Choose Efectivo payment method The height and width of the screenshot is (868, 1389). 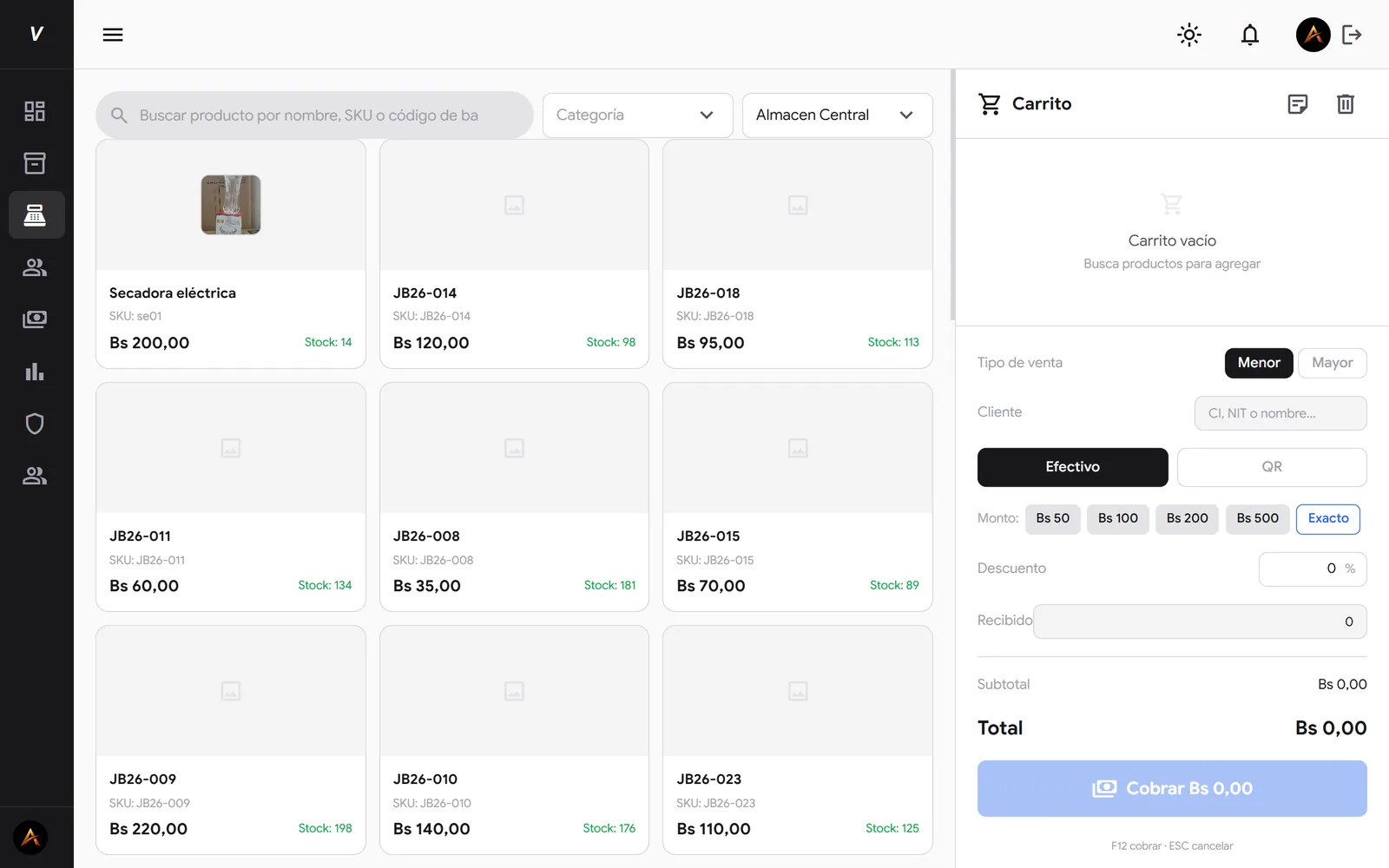coord(1072,467)
